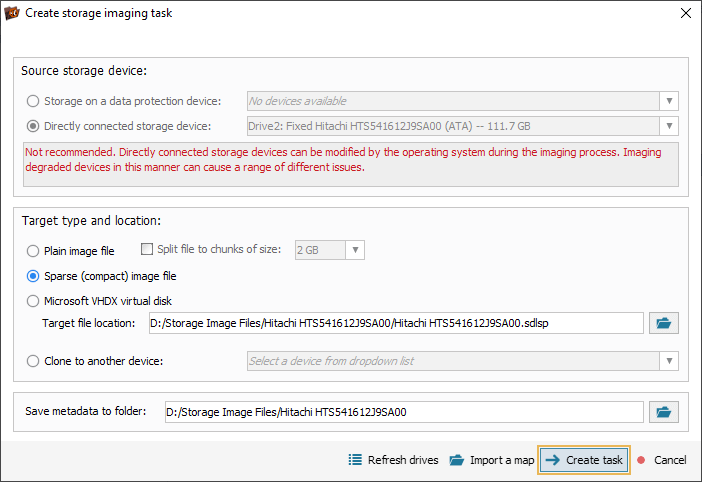Click the red dot icon beside Cancel
The image size is (702, 482).
pyautogui.click(x=641, y=460)
